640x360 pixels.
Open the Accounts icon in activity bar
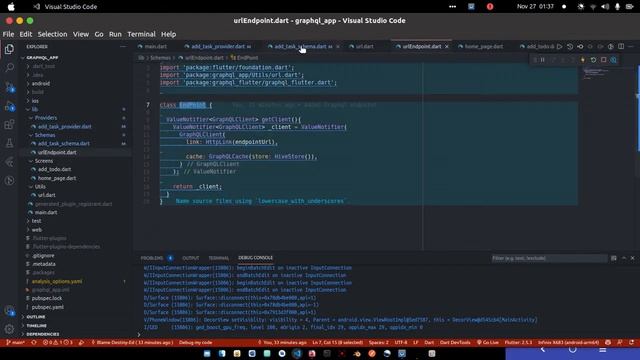9,311
